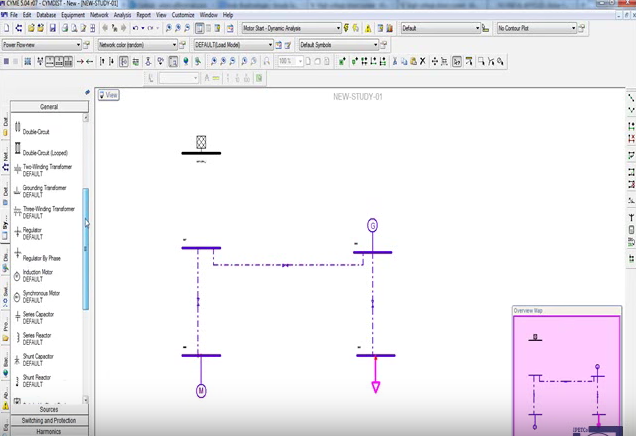The image size is (636, 436).
Task: Click the Synchronous Motor symbol
Action: (40, 296)
